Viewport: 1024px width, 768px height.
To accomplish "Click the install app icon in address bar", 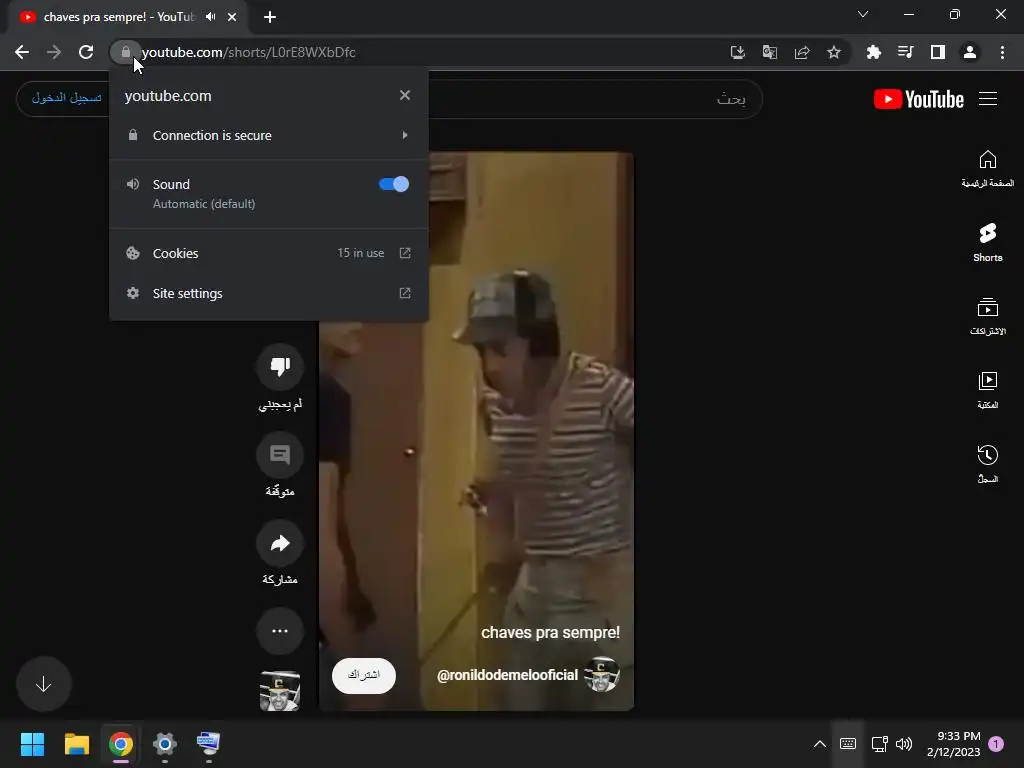I will [737, 52].
